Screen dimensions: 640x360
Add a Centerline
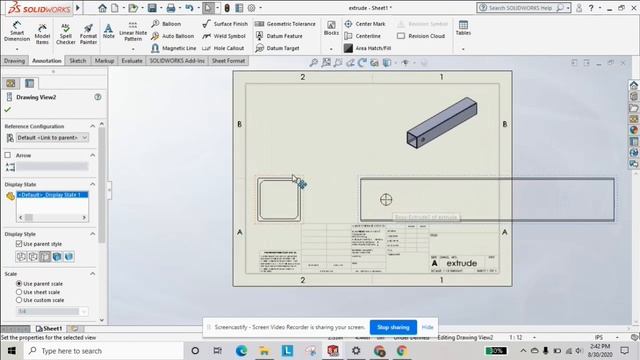362,36
